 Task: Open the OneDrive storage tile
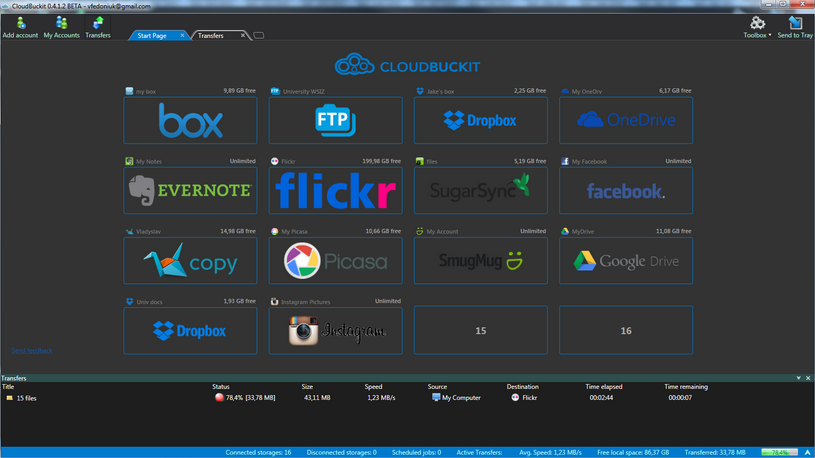pos(625,120)
